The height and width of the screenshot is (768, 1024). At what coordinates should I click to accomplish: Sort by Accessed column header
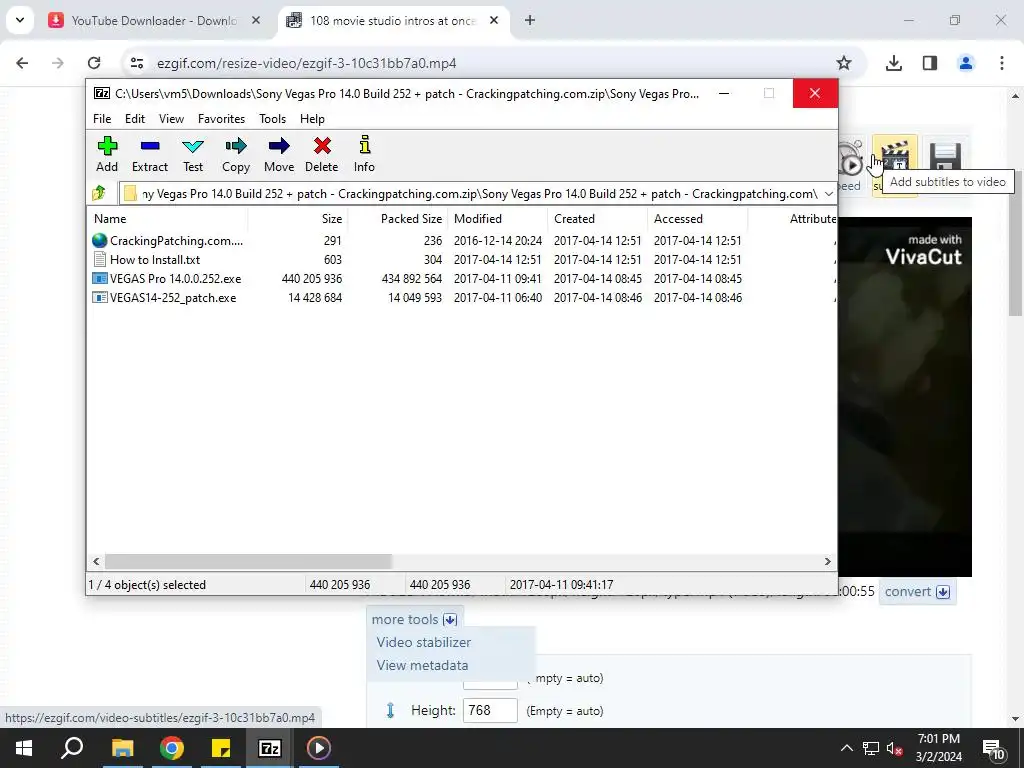tap(697, 219)
